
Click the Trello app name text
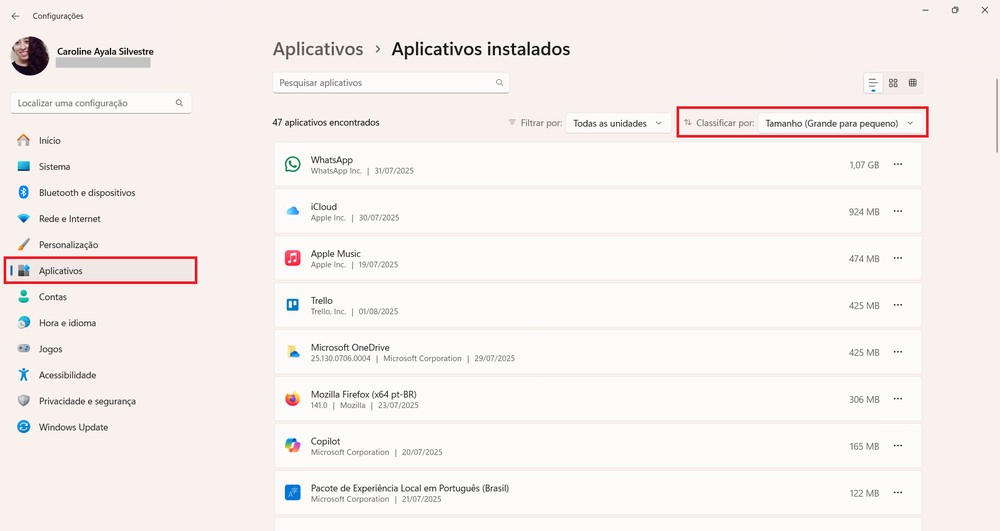pos(321,300)
